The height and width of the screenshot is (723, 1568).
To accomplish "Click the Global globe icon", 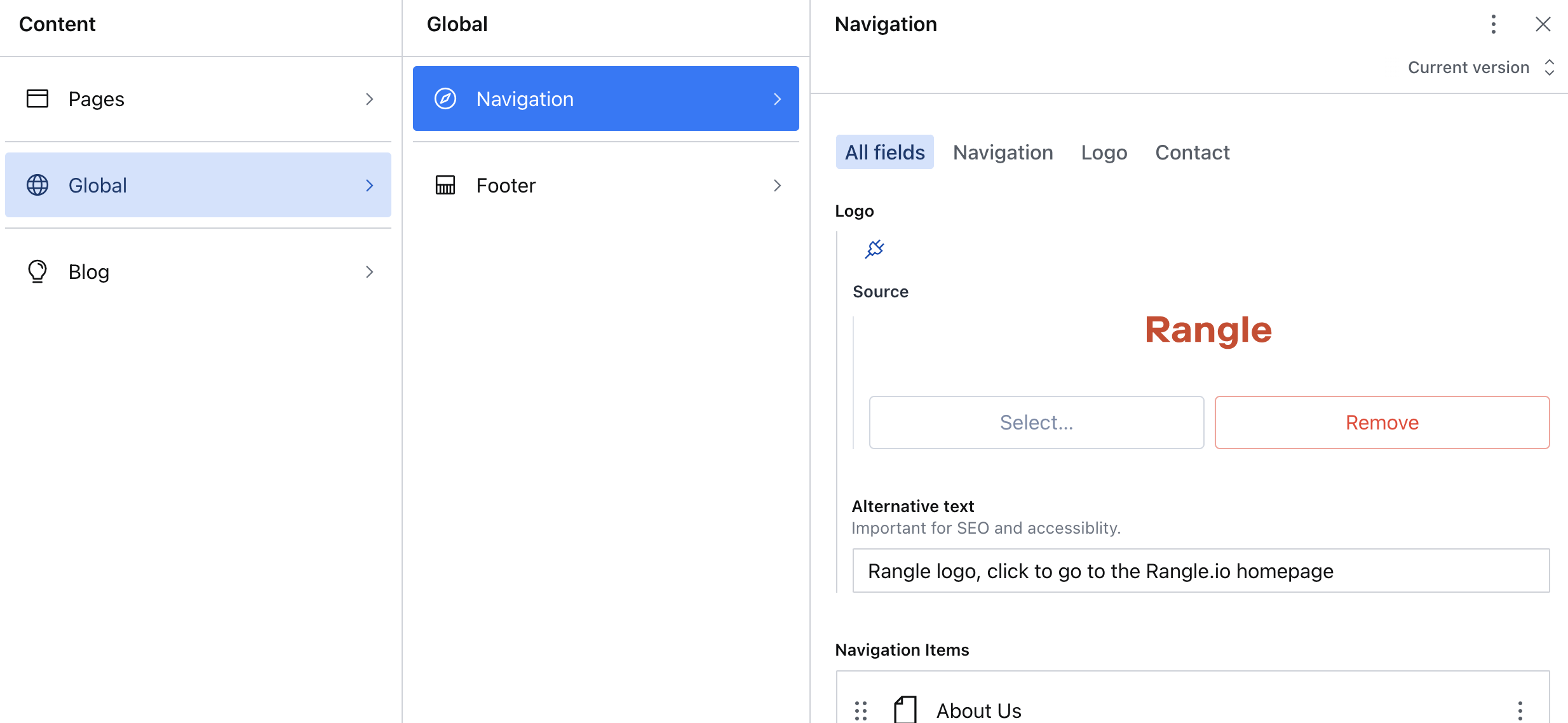I will coord(37,185).
